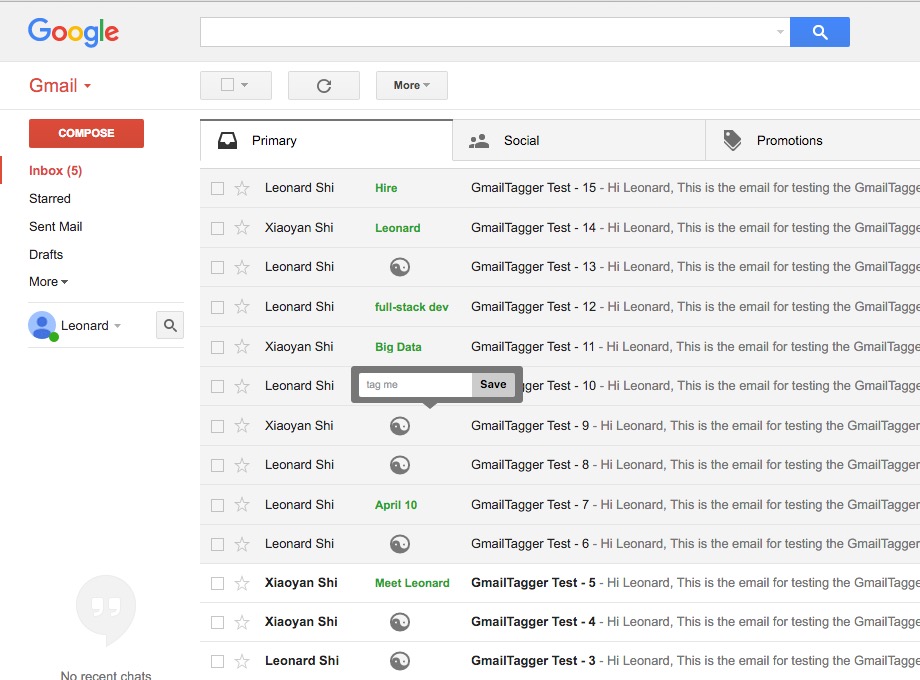Image resolution: width=920 pixels, height=680 pixels.
Task: Switch to the Social tab
Action: click(579, 141)
